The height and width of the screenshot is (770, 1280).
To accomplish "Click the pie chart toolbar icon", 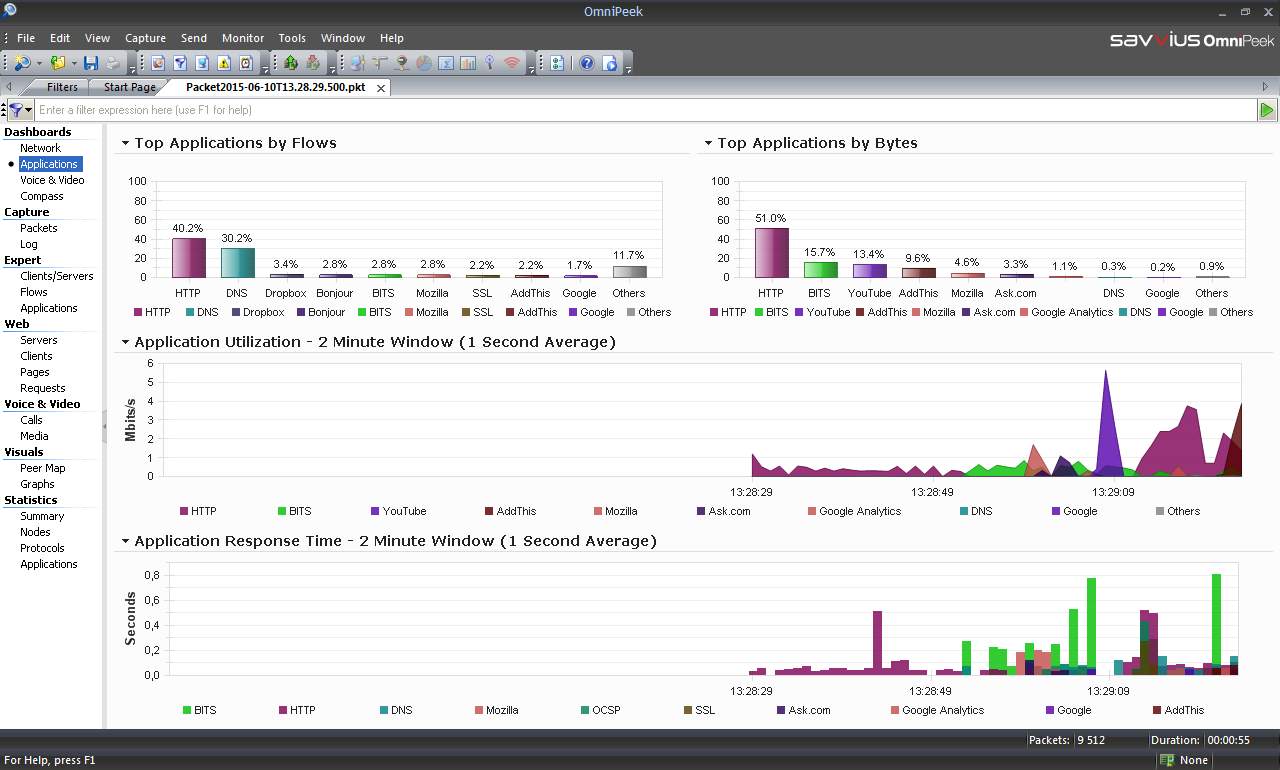I will point(424,63).
